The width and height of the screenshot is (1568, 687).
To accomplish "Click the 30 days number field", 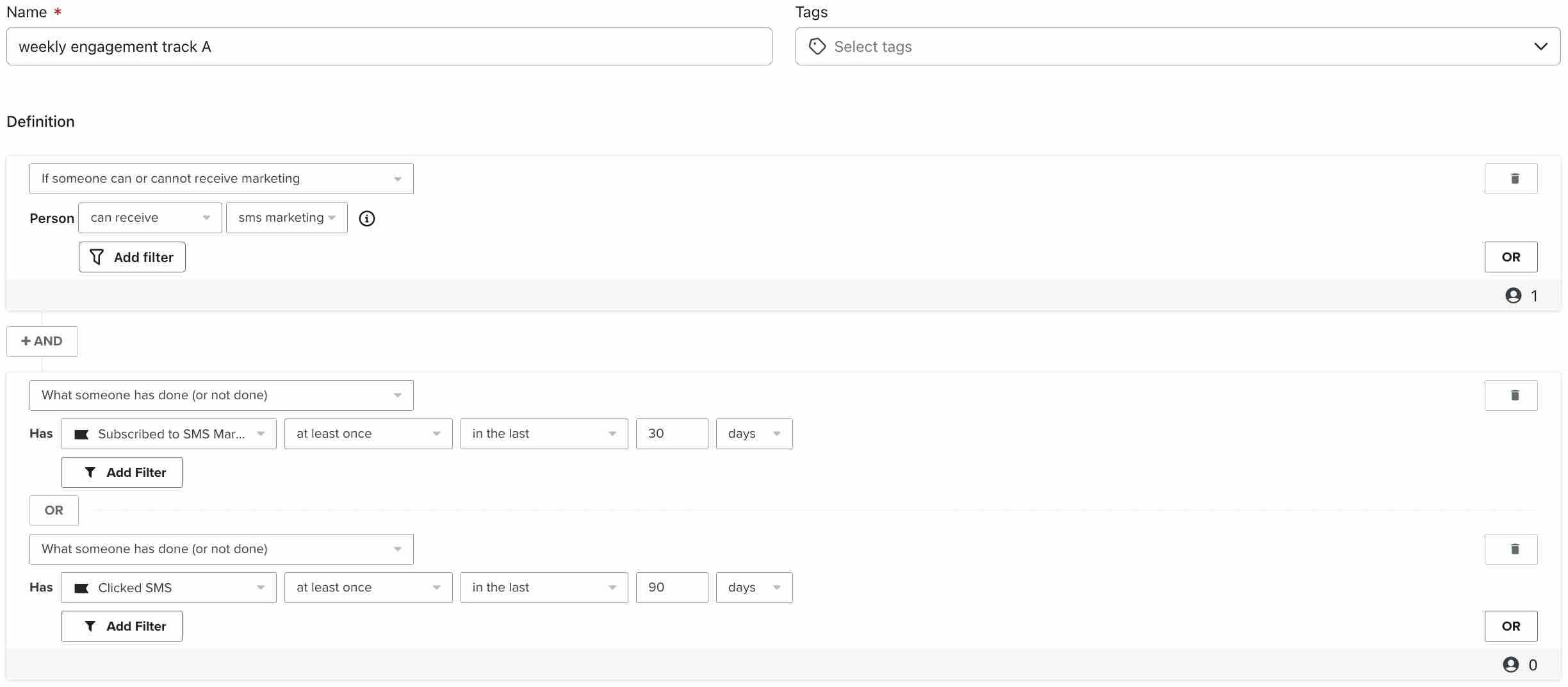I will (x=672, y=434).
